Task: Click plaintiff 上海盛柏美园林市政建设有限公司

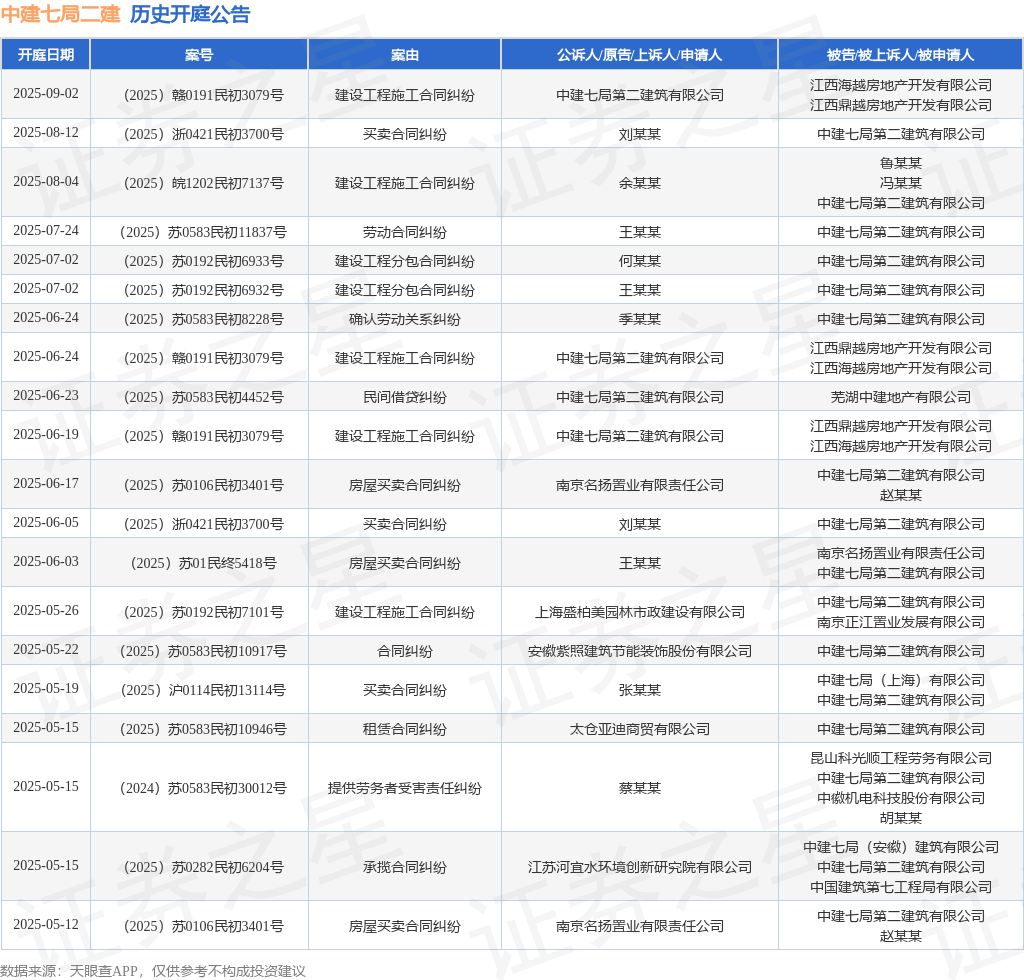Action: click(640, 612)
